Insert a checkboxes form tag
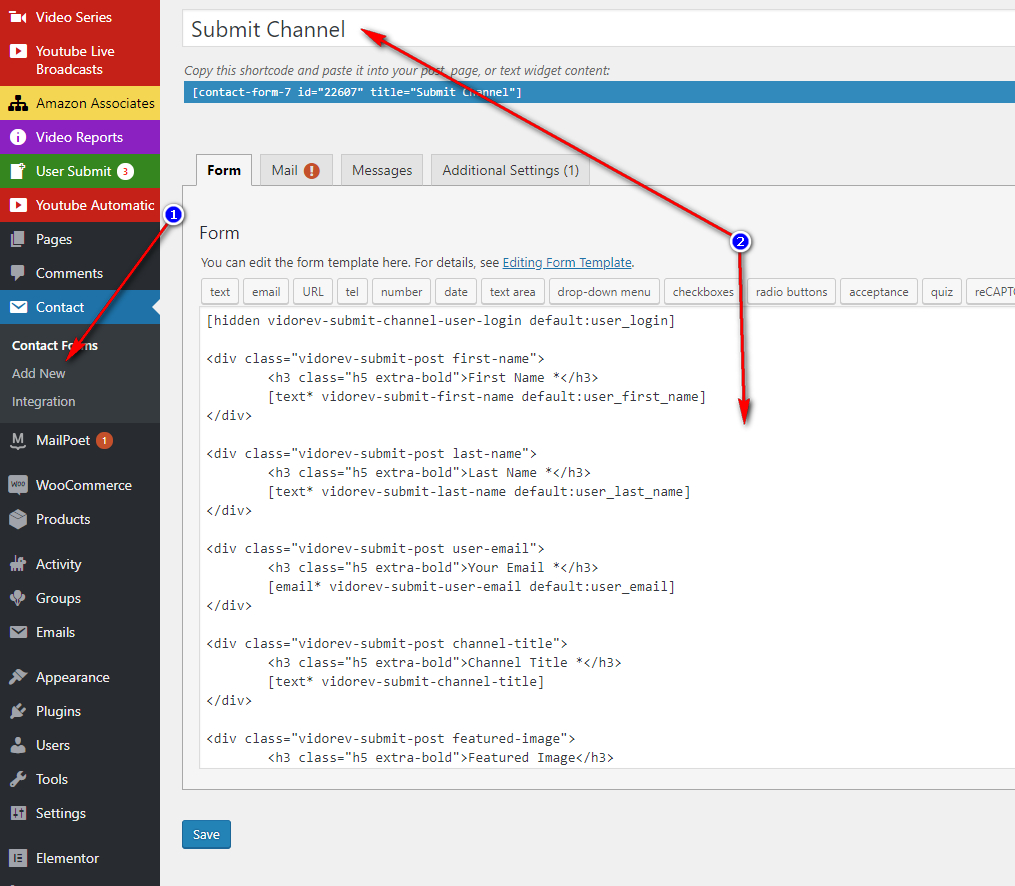Screen dimensions: 1015x886 coord(703,292)
